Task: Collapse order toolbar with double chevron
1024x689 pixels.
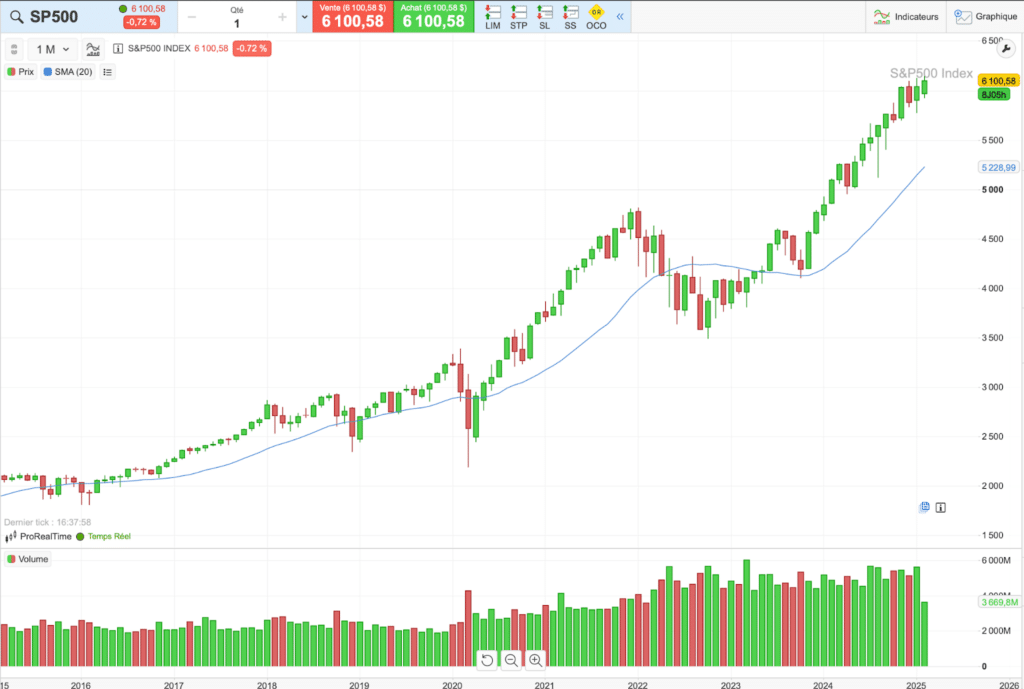Action: (620, 16)
